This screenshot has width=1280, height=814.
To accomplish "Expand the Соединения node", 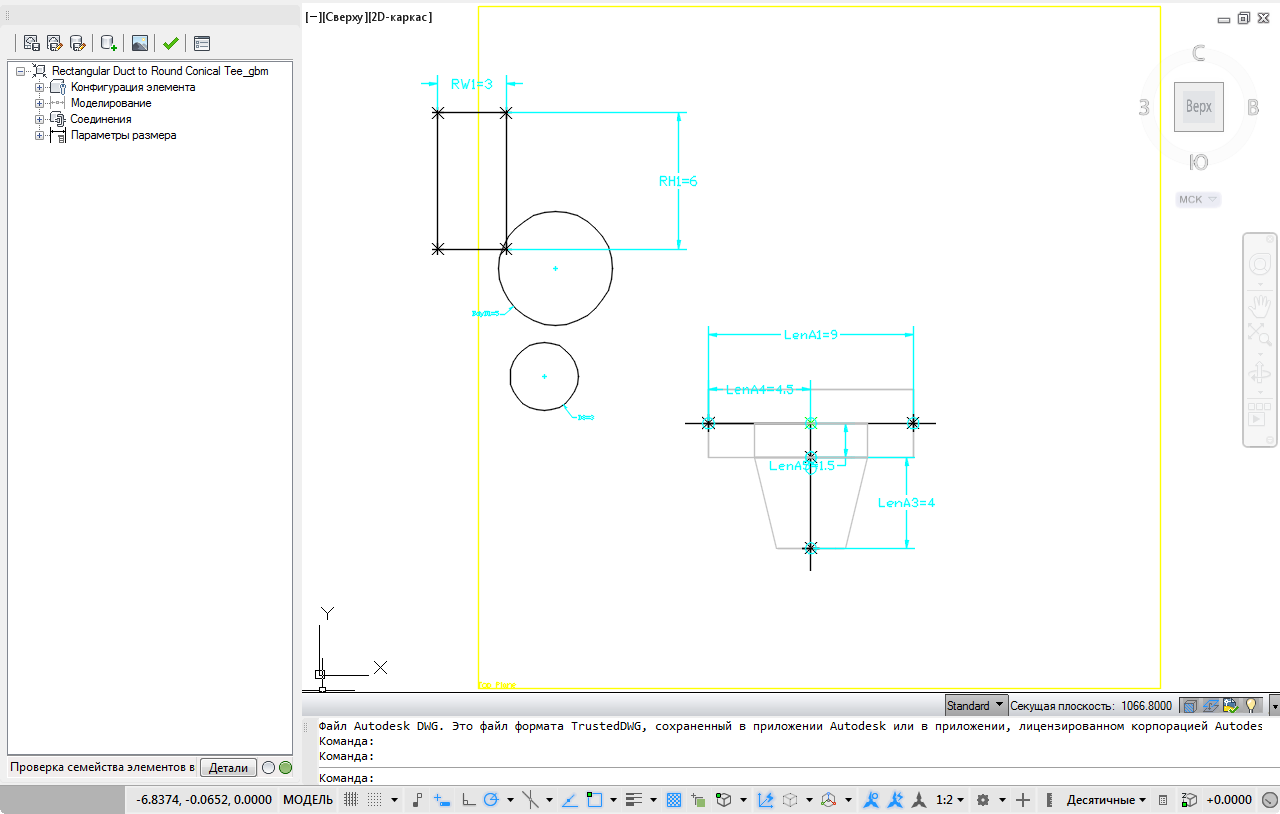I will (x=40, y=119).
